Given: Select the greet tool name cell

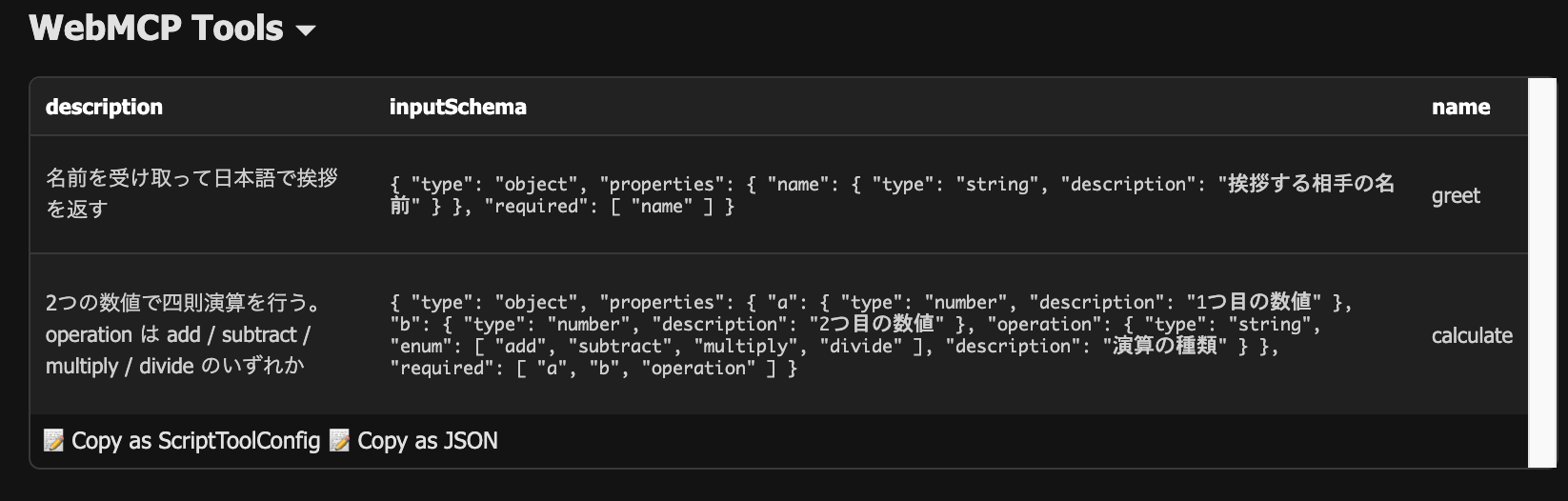Looking at the screenshot, I should click(1456, 195).
